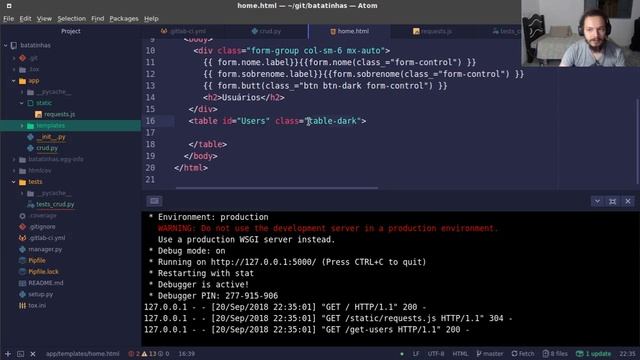
Task: Open linter errors count in status bar
Action: click(134, 354)
